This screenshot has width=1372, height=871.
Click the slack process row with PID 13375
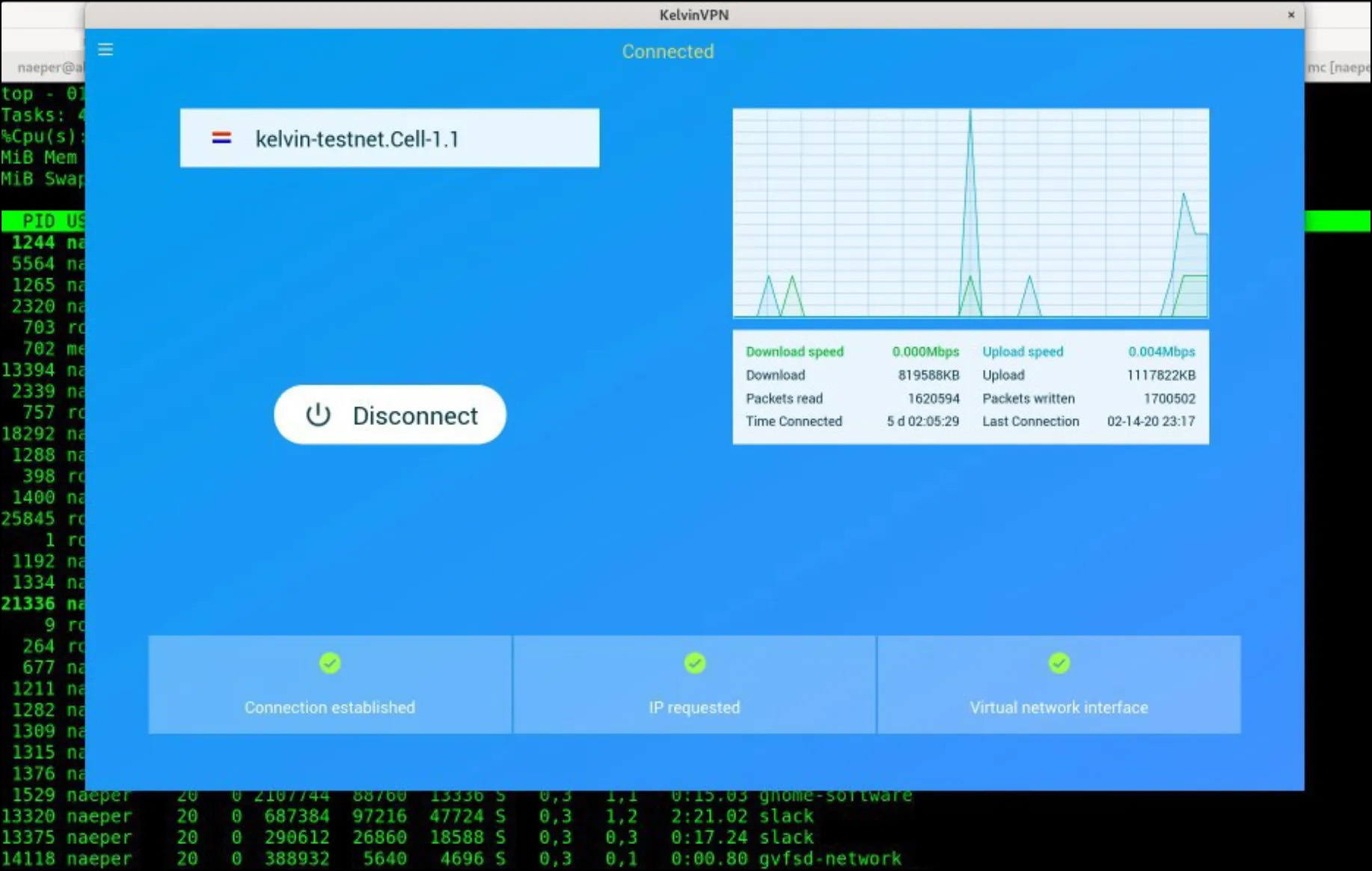(407, 837)
